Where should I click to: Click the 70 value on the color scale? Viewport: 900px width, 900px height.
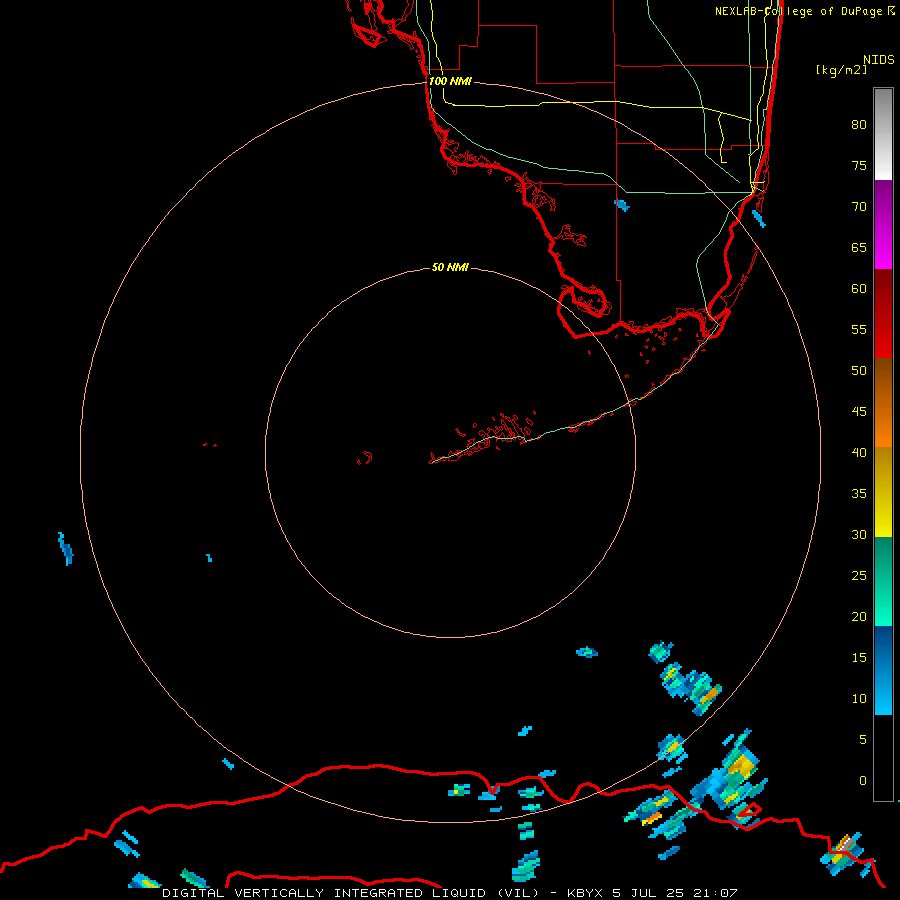pyautogui.click(x=859, y=207)
